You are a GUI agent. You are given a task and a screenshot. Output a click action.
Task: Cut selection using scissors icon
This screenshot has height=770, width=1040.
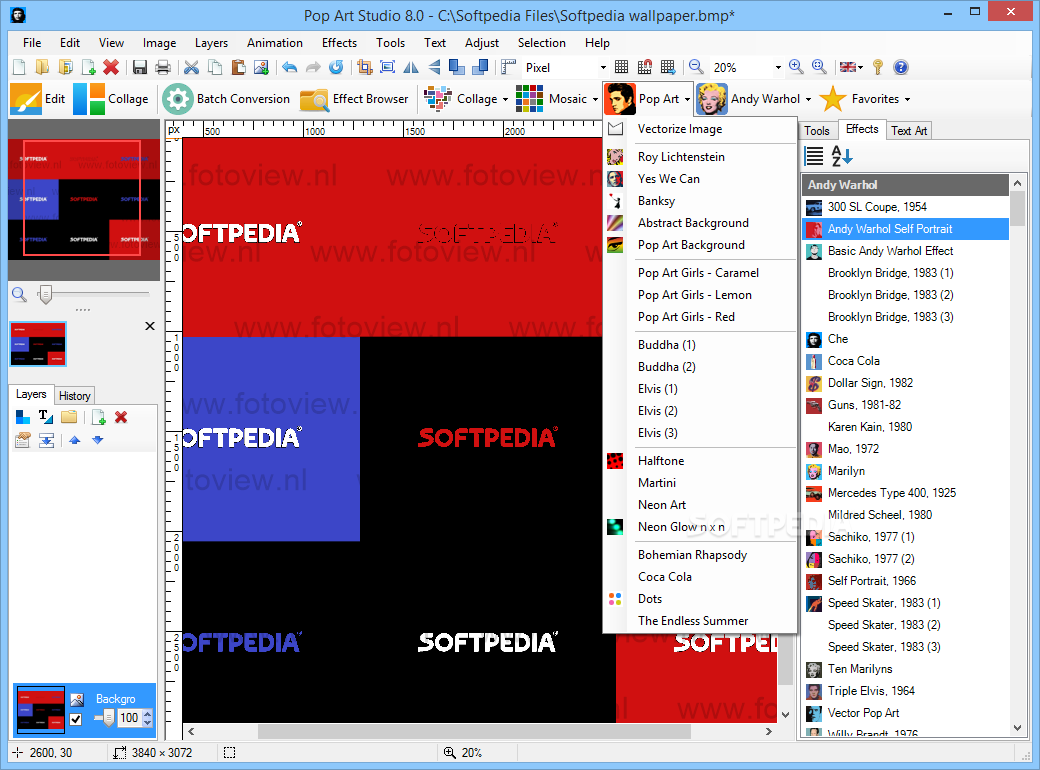pyautogui.click(x=192, y=67)
